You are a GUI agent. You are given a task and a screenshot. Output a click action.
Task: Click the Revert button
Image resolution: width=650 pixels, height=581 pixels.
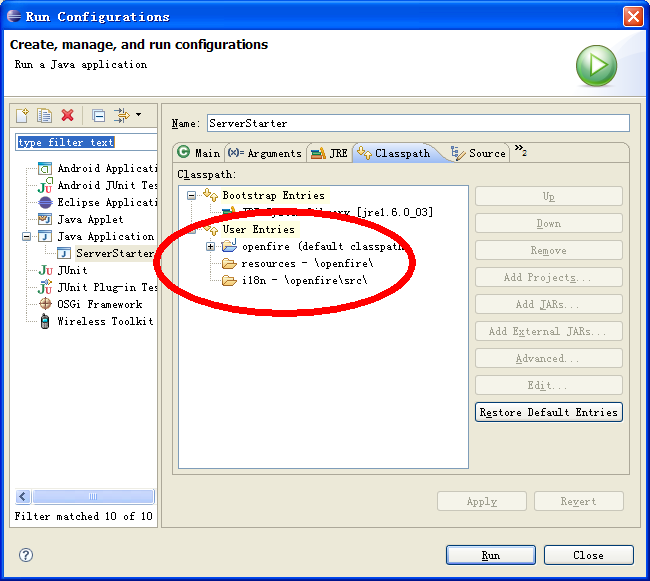[579, 501]
